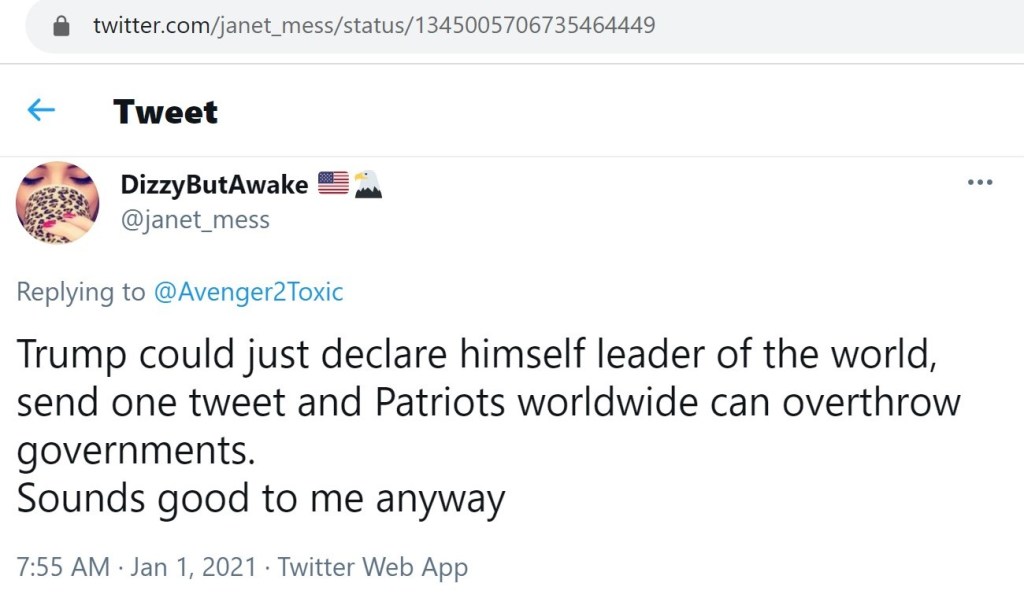
Task: Click the Tweet page heading
Action: pos(165,111)
